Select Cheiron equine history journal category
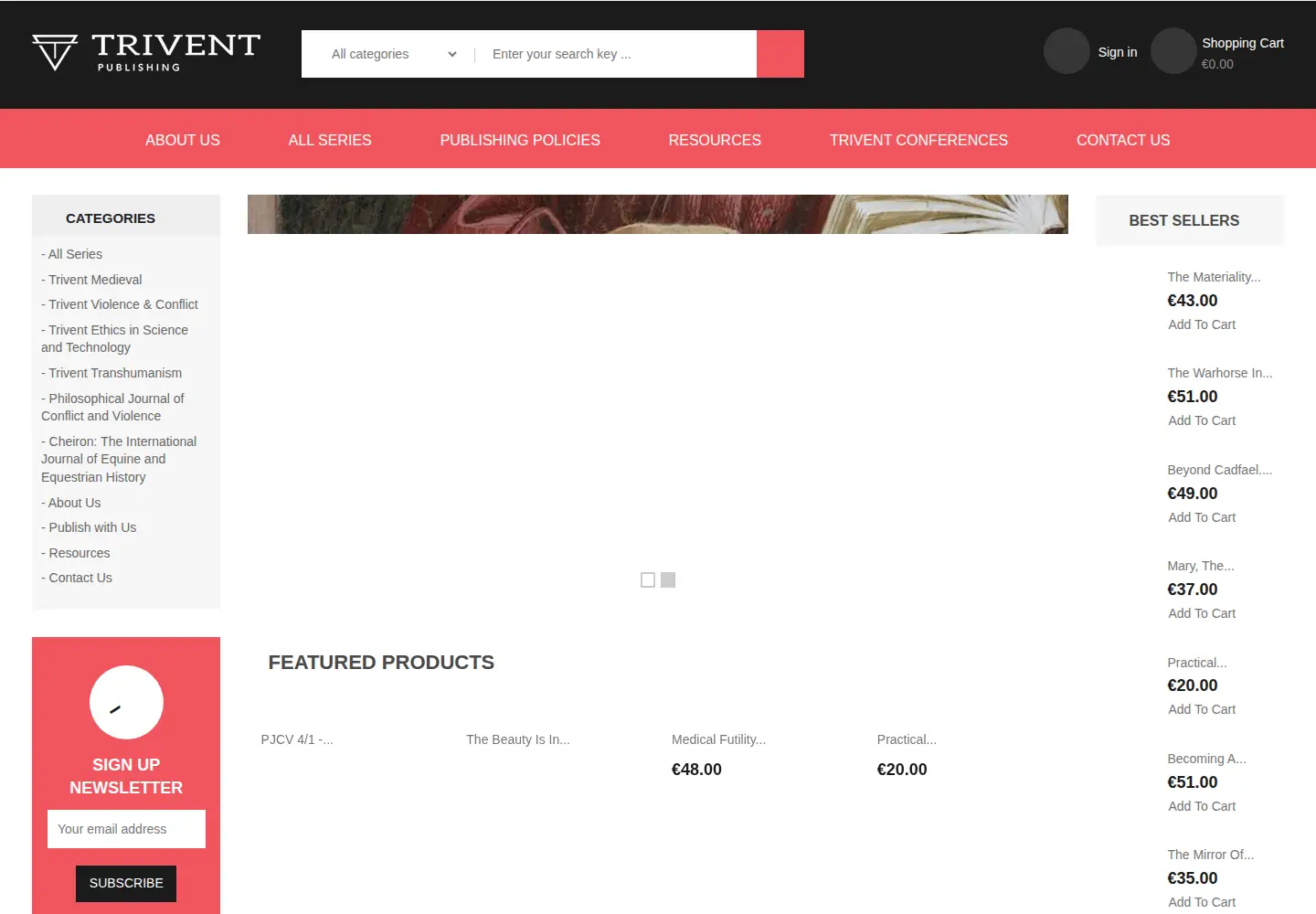The image size is (1316, 914). point(119,459)
